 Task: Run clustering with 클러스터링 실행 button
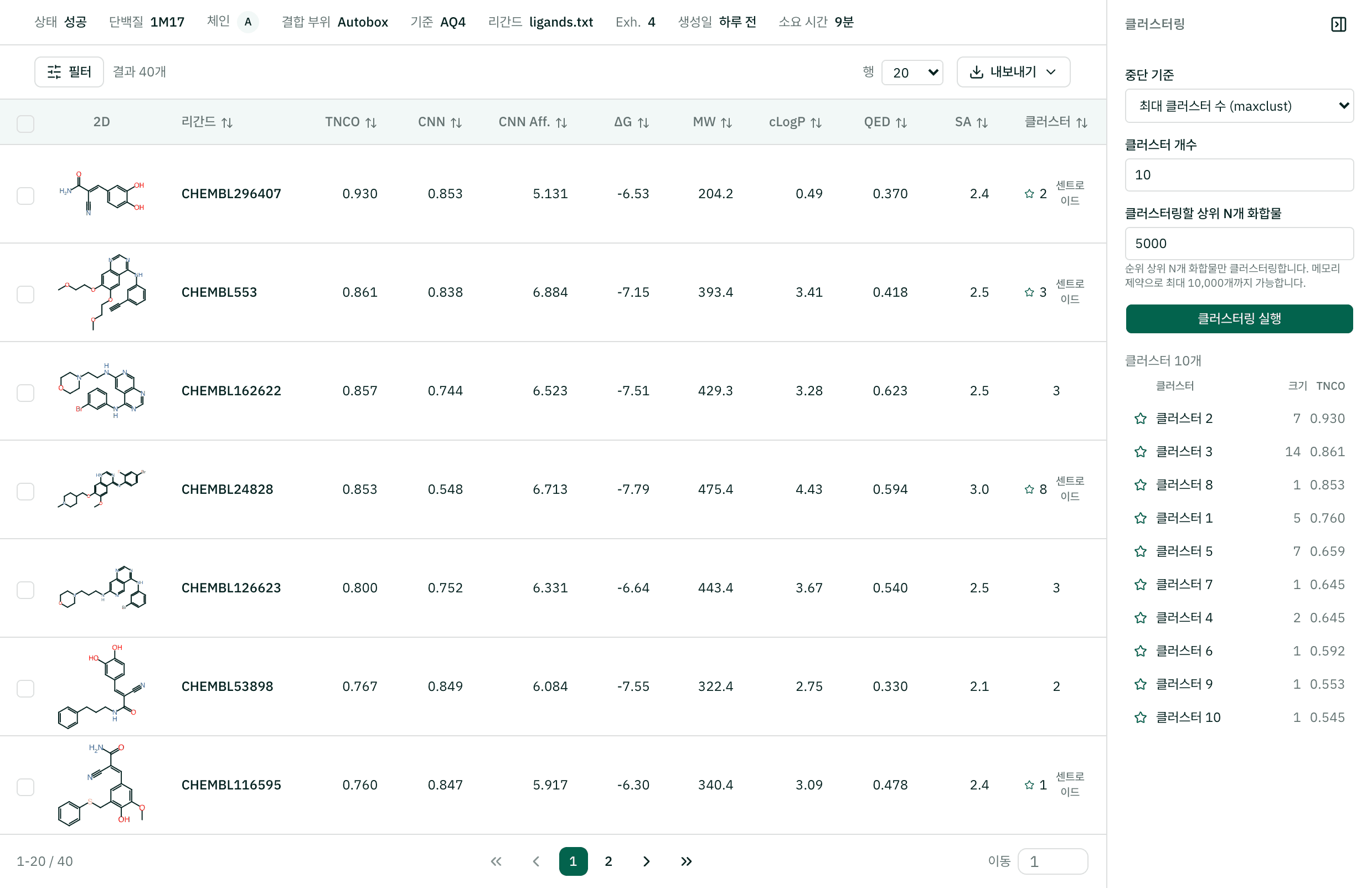point(1239,319)
